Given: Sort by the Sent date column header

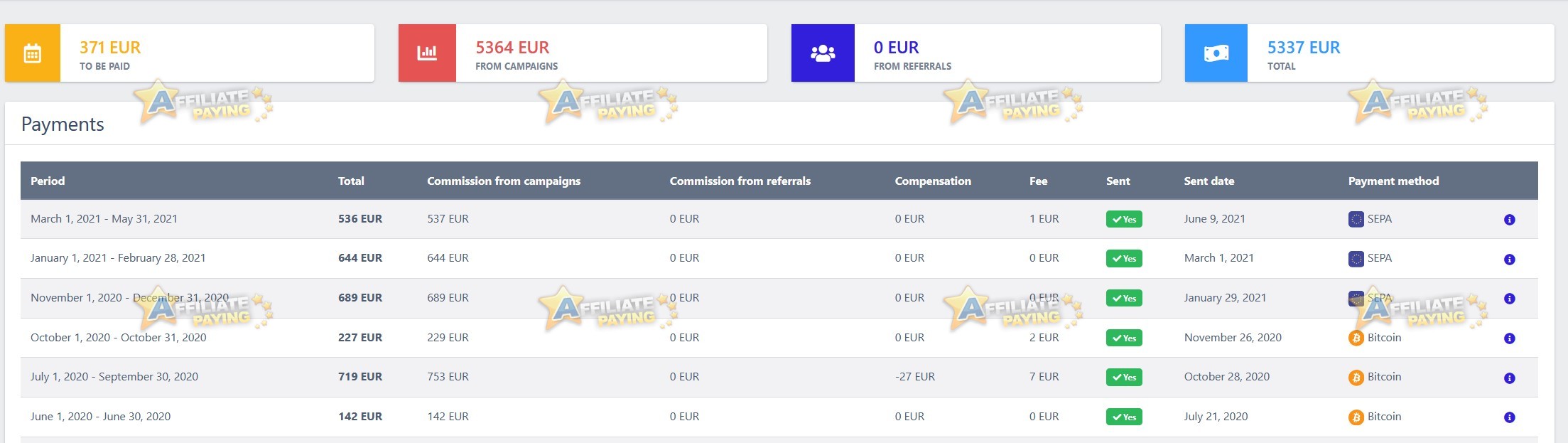Looking at the screenshot, I should 1209,181.
